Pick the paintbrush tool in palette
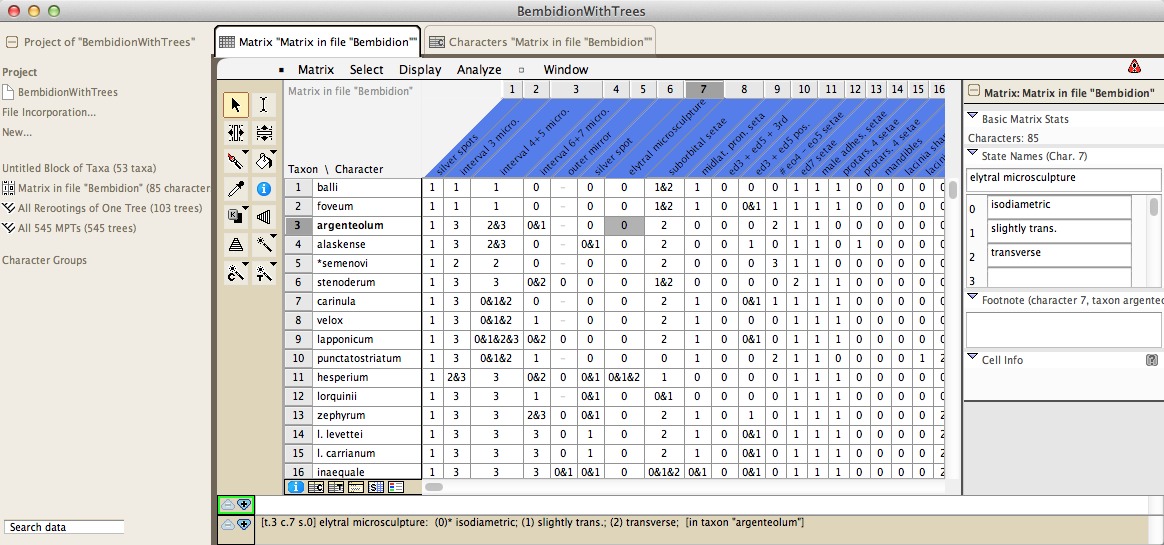Image resolution: width=1164 pixels, height=545 pixels. coord(236,160)
